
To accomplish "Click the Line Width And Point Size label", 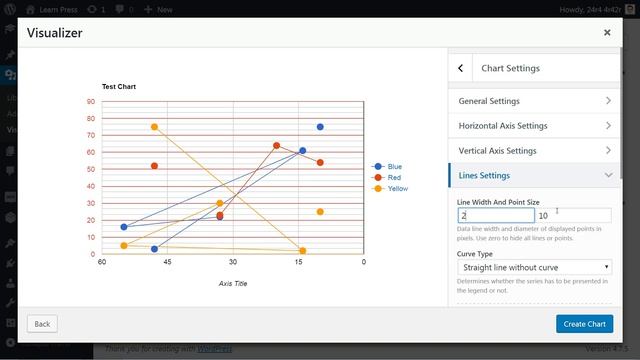I will coord(498,202).
